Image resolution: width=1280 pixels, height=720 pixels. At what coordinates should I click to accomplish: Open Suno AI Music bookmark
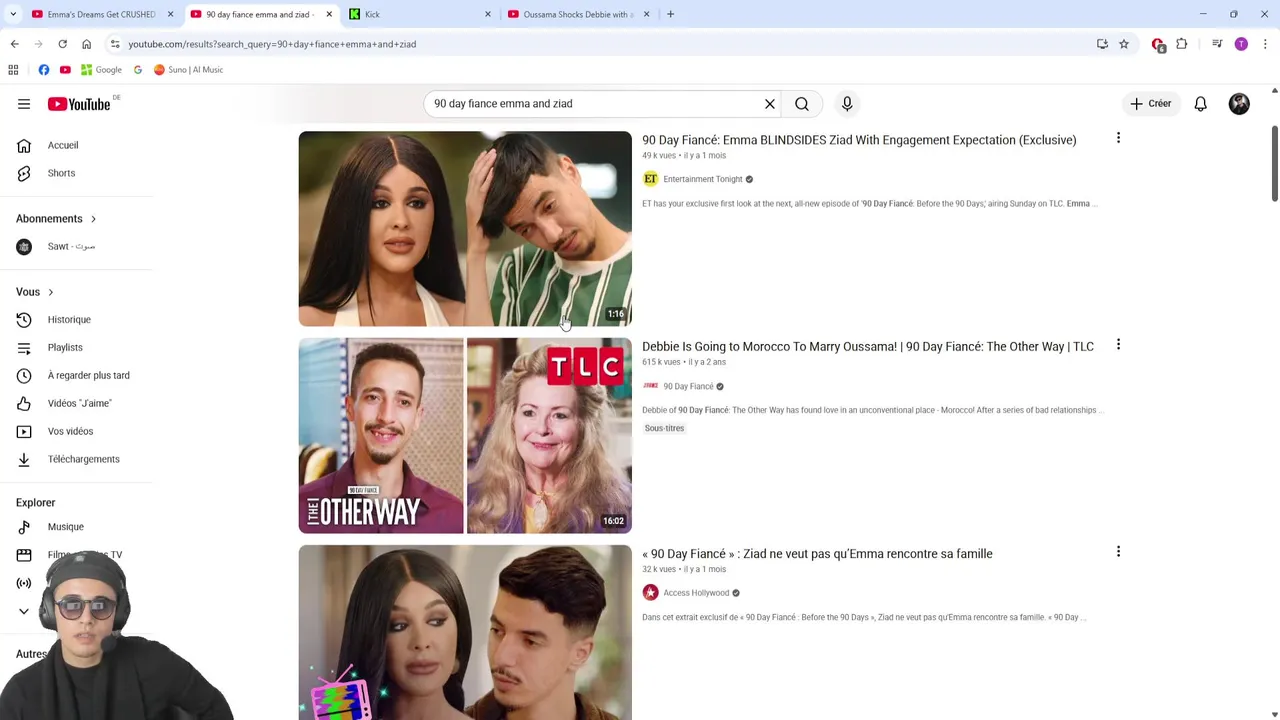[189, 70]
